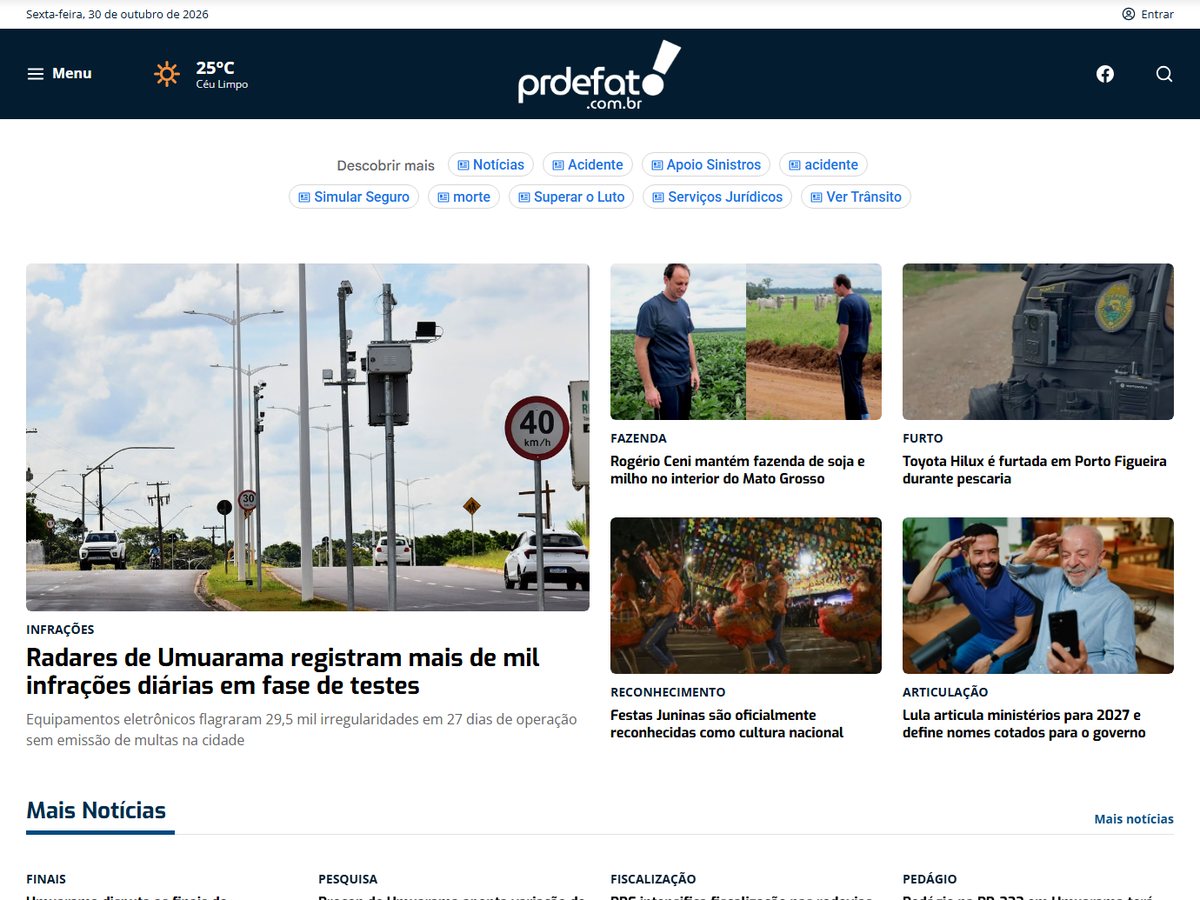This screenshot has height=900, width=1200.
Task: Open the hamburger Menu icon
Action: point(35,74)
